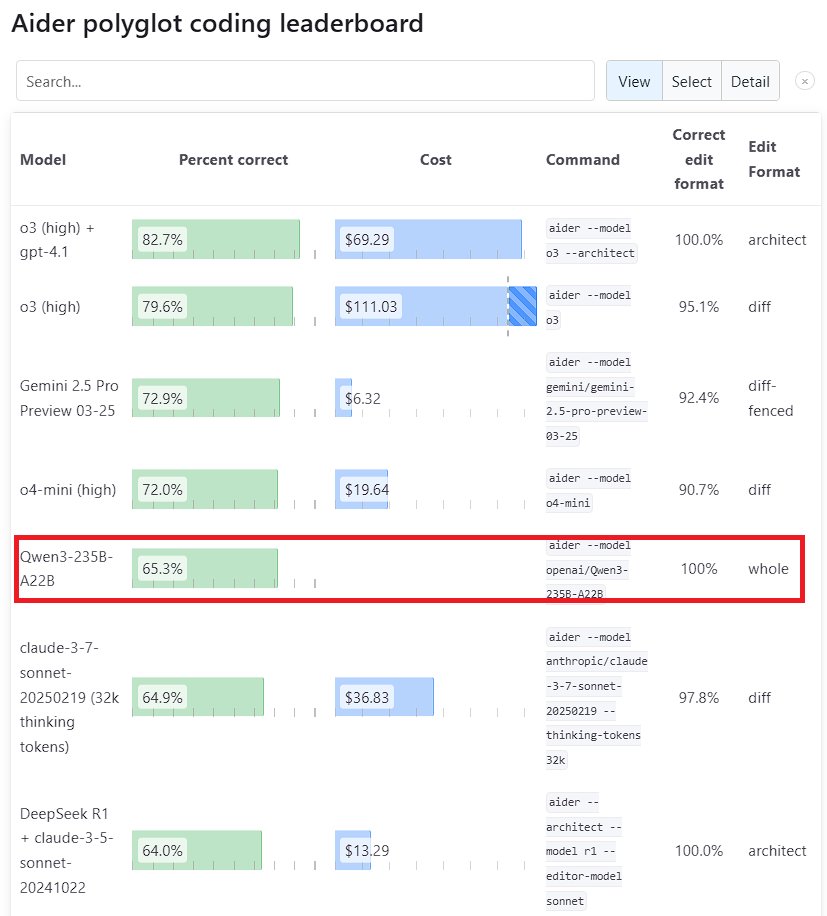Select the o4-mini (high) model name
Image resolution: width=827 pixels, height=916 pixels.
click(68, 490)
